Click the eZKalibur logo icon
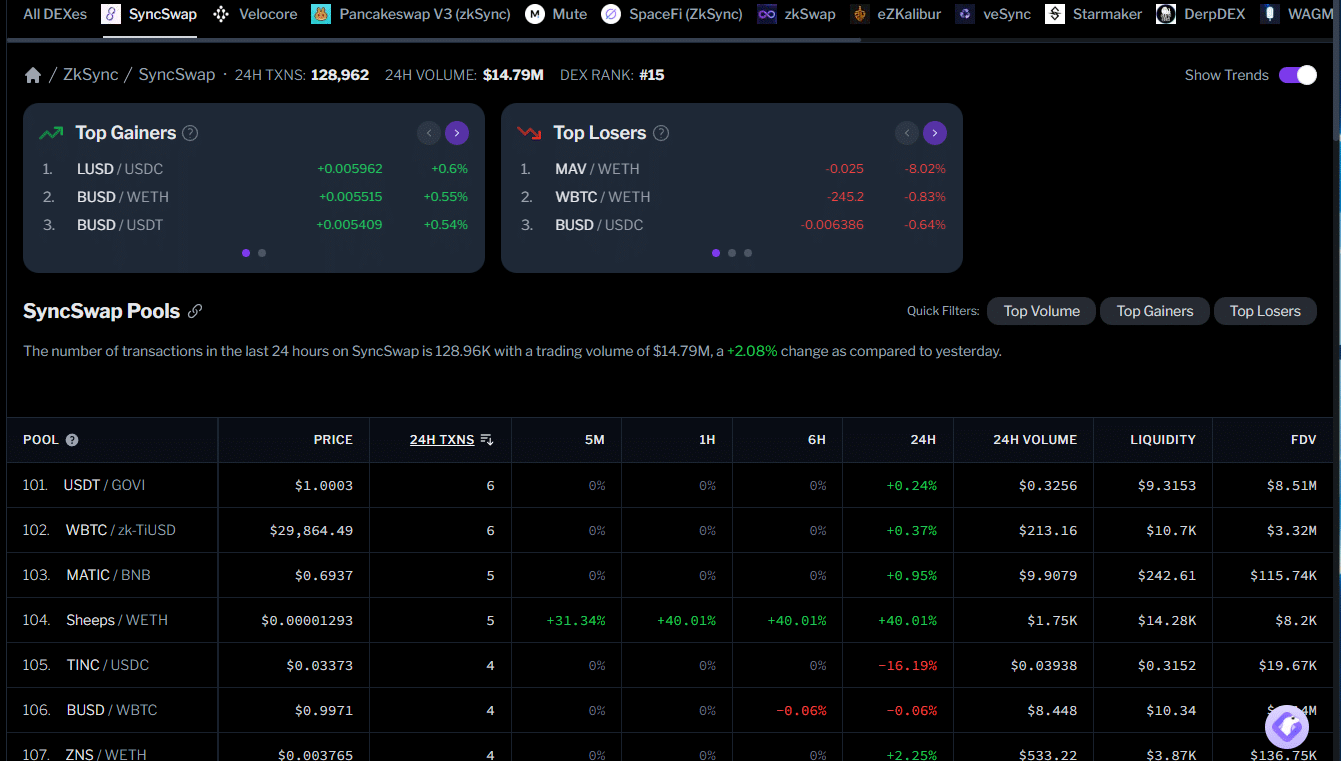This screenshot has width=1341, height=761. 859,14
